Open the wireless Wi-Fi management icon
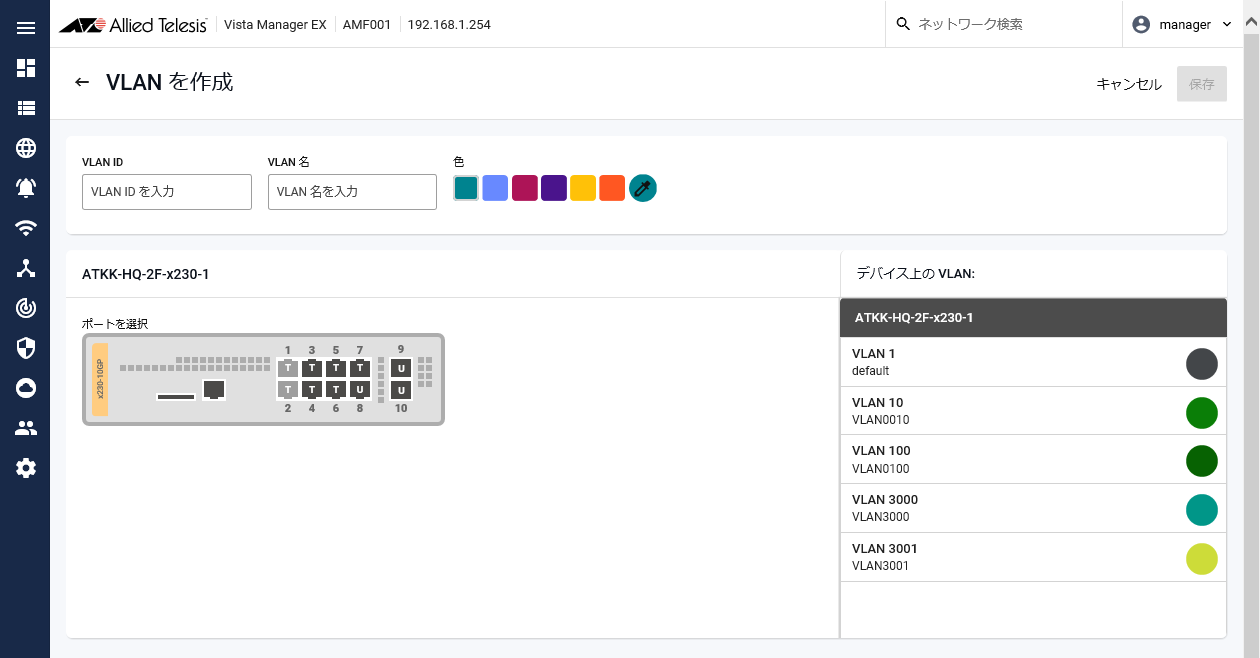Viewport: 1260px width, 658px height. point(26,228)
